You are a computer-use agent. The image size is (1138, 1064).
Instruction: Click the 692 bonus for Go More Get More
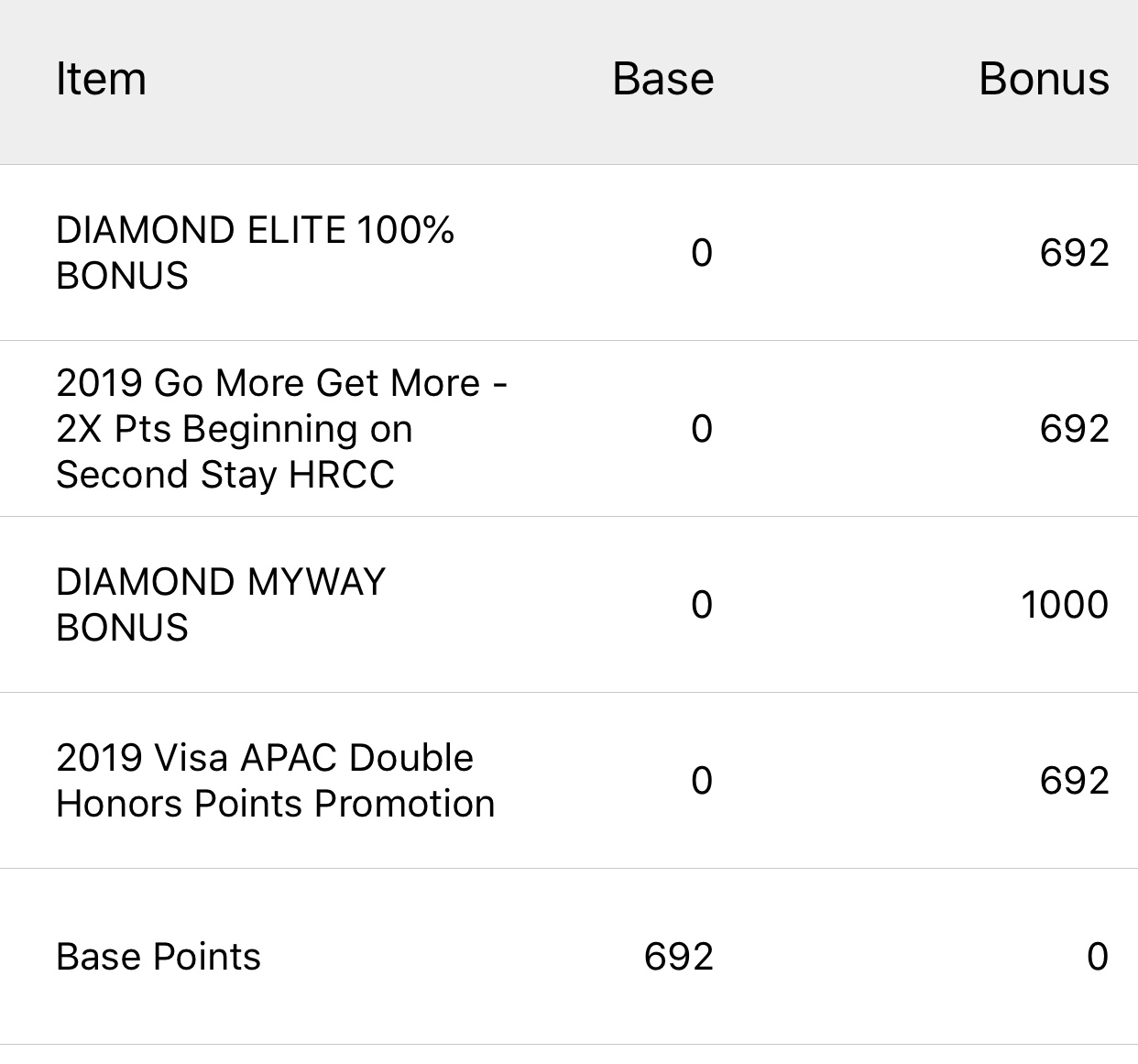[x=1074, y=429]
